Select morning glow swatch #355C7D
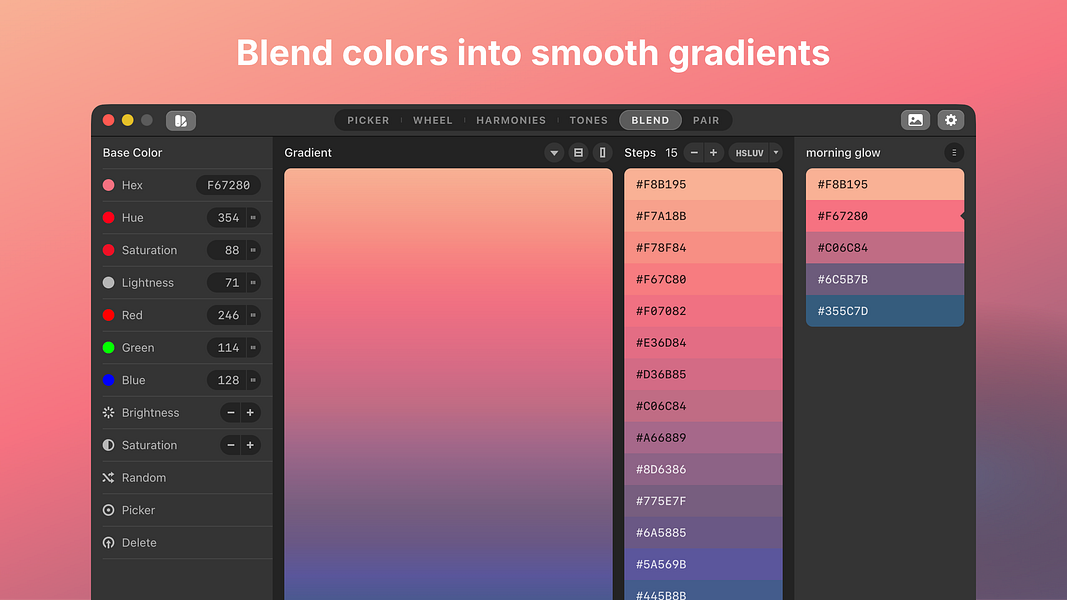Image resolution: width=1067 pixels, height=600 pixels. tap(885, 311)
